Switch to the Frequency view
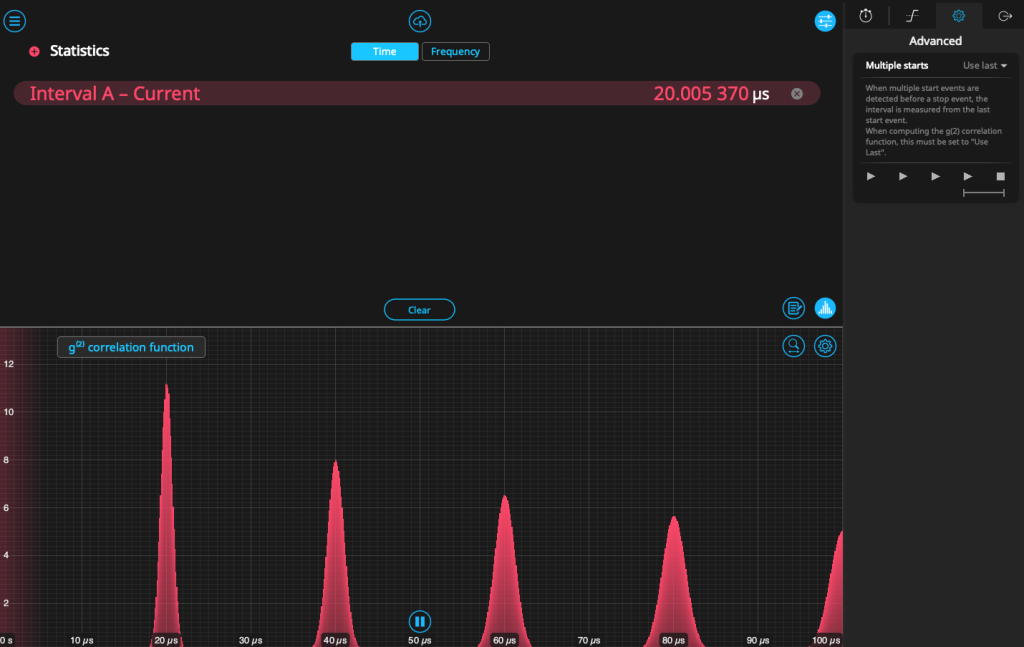The height and width of the screenshot is (647, 1024). click(x=455, y=51)
